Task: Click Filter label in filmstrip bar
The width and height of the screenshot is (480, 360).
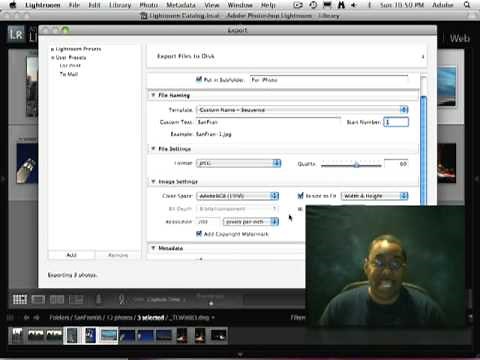Action: pos(298,318)
